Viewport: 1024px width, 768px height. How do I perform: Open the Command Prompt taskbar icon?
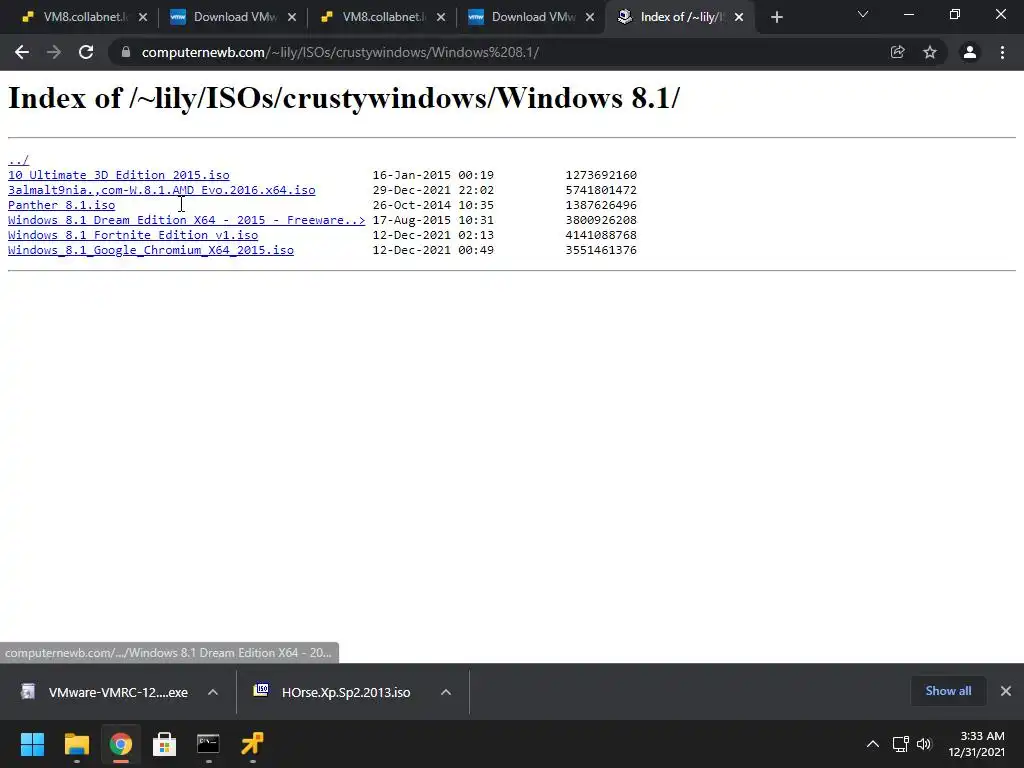pyautogui.click(x=208, y=744)
